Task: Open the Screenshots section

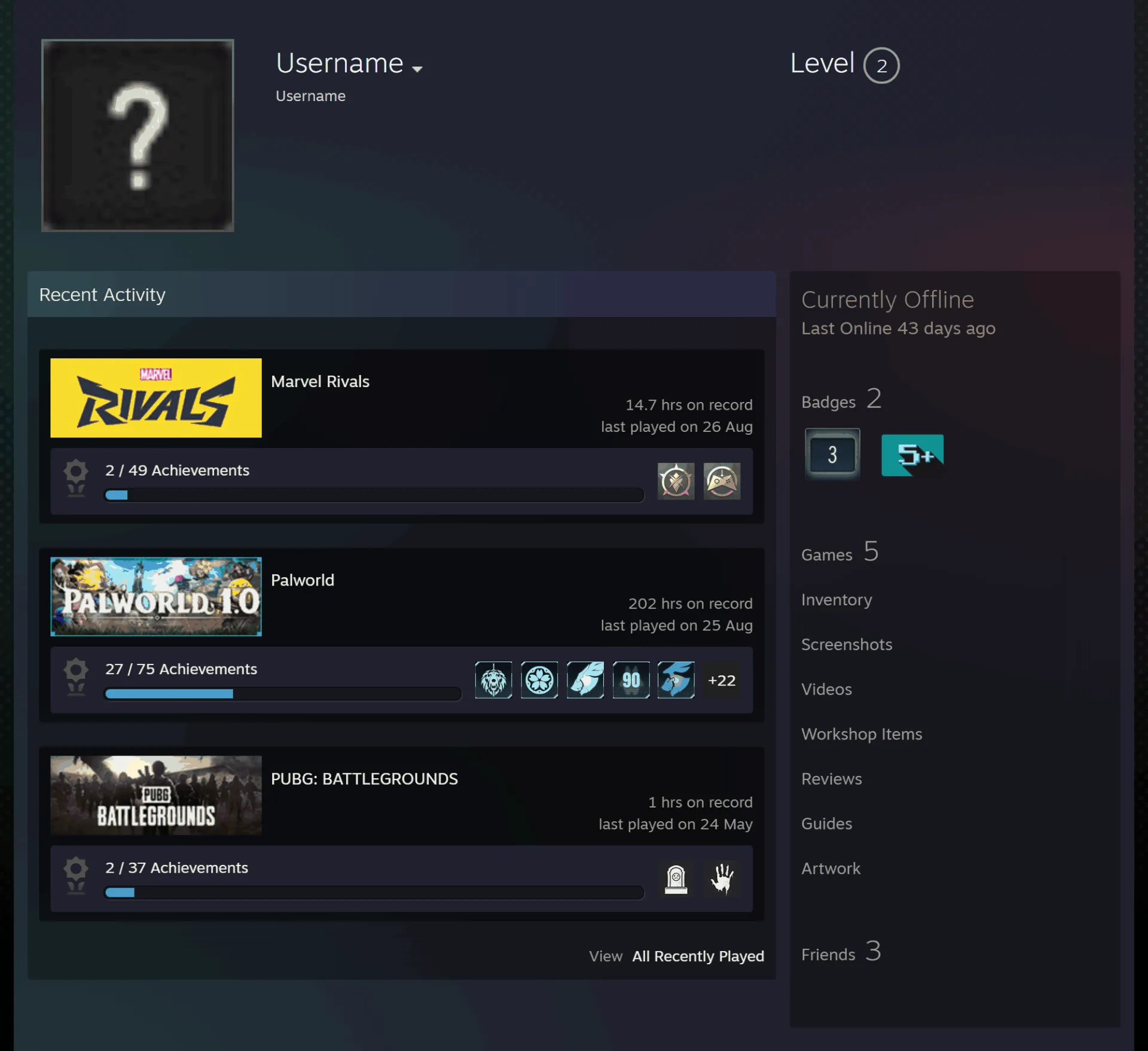Action: click(847, 644)
